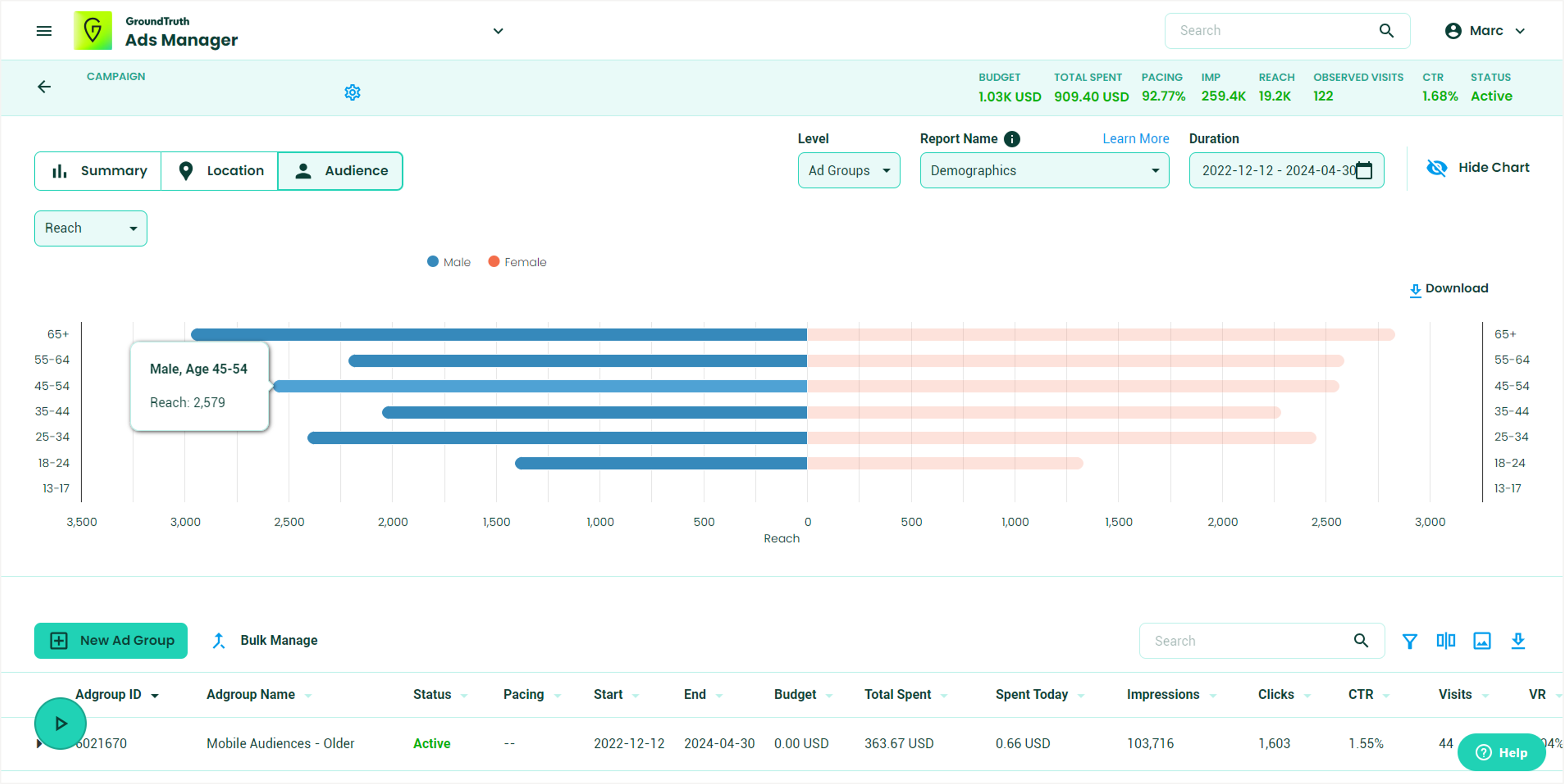The width and height of the screenshot is (1564, 784).
Task: Toggle Hide Chart visibility
Action: (1478, 167)
